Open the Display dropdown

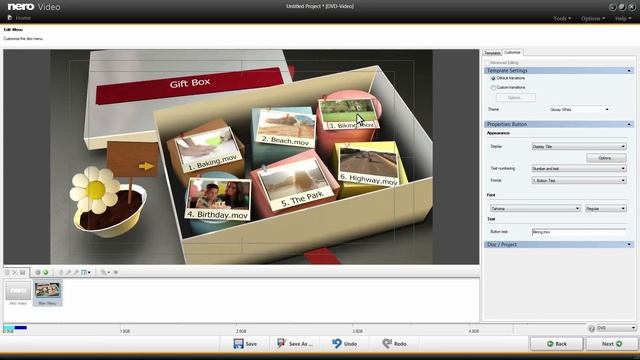coord(579,147)
